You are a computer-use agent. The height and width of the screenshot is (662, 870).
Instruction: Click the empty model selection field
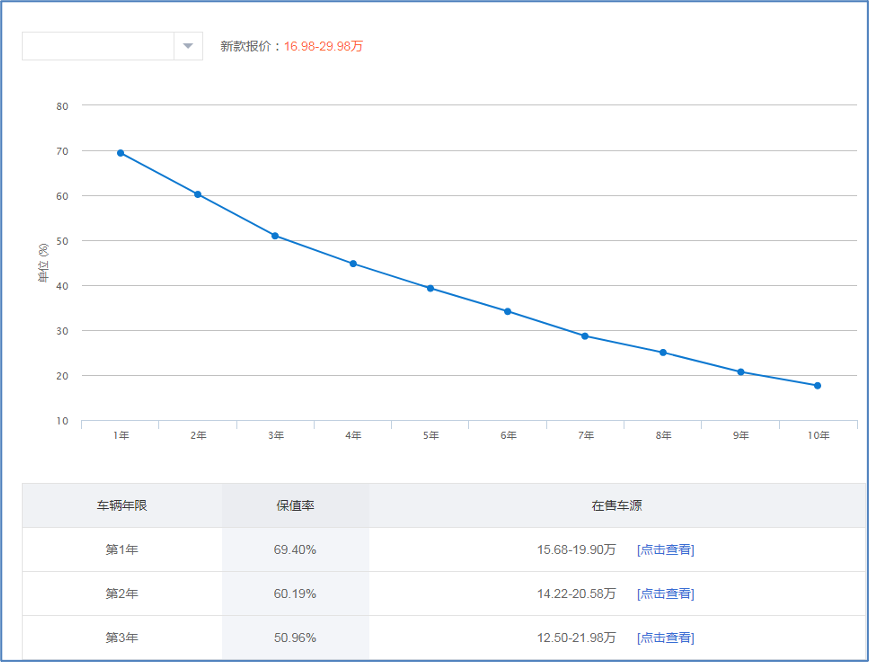[x=98, y=46]
